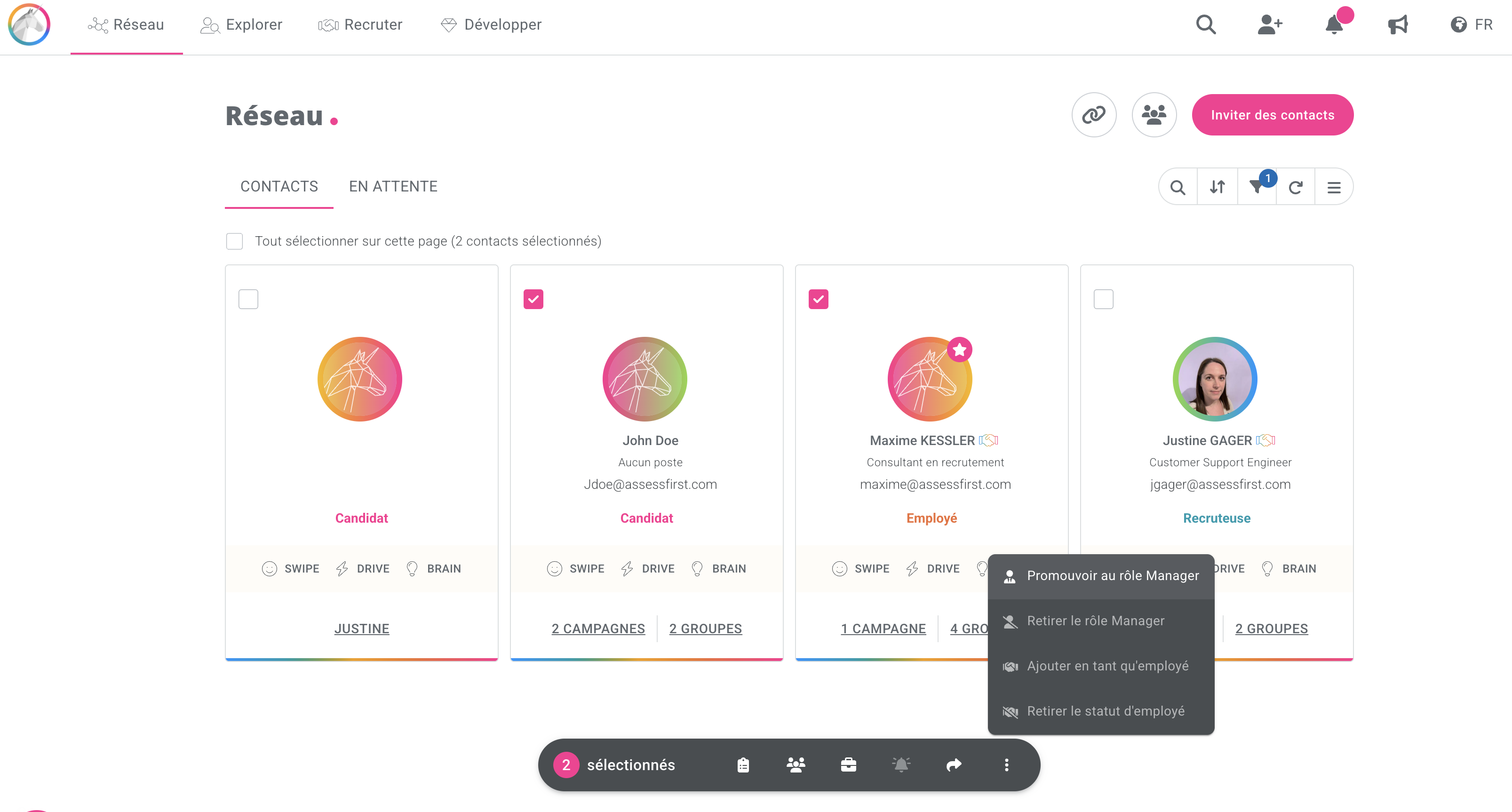The image size is (1512, 812).
Task: Click the add contact icon in the header
Action: pyautogui.click(x=1270, y=24)
